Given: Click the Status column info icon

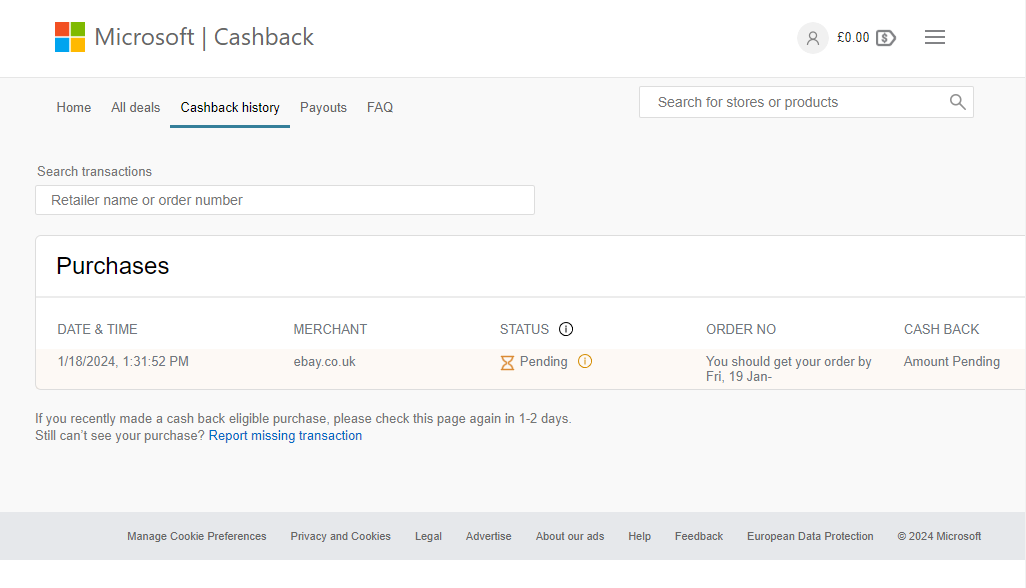Looking at the screenshot, I should click(x=566, y=329).
